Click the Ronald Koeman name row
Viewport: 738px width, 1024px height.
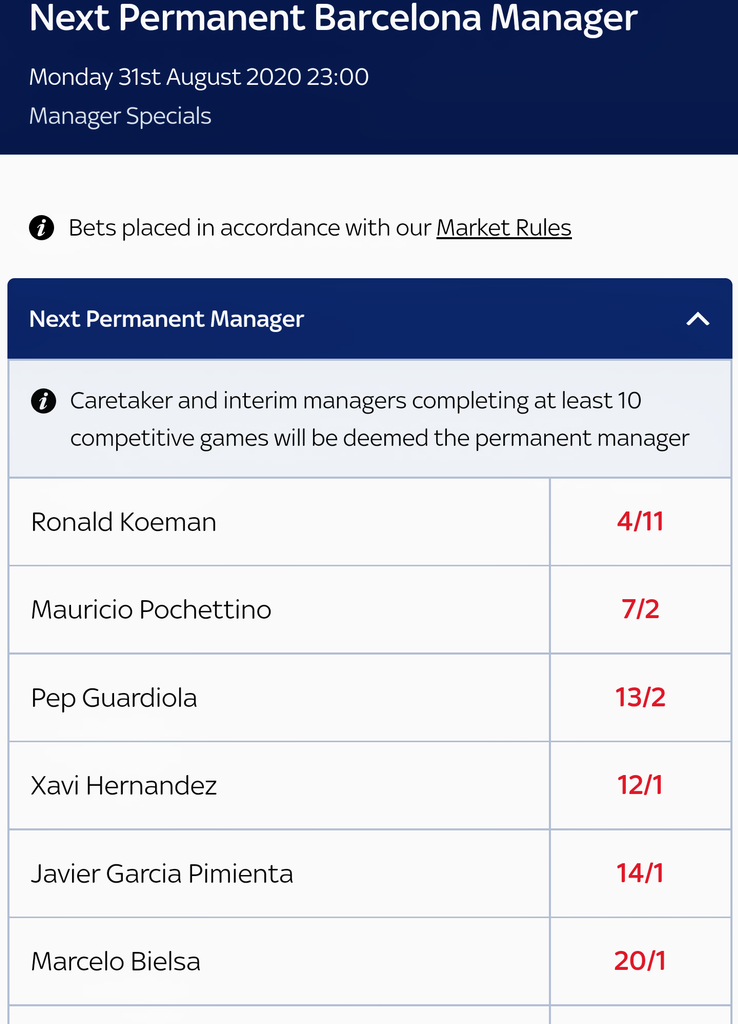pyautogui.click(x=124, y=522)
